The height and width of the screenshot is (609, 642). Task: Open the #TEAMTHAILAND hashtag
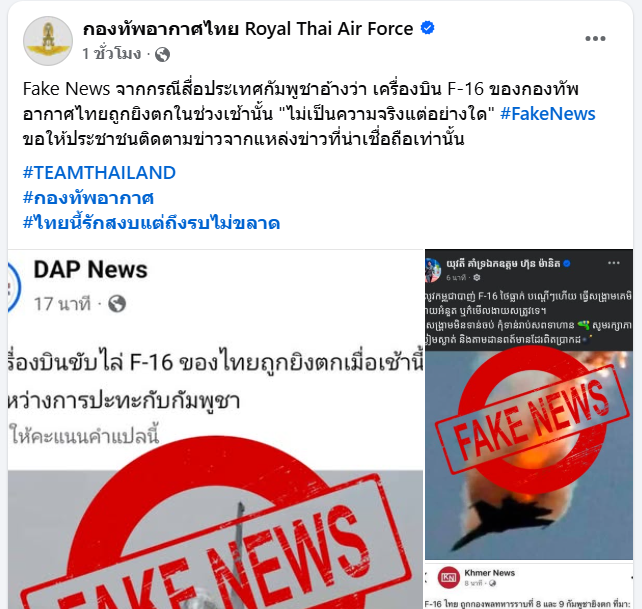pos(99,173)
